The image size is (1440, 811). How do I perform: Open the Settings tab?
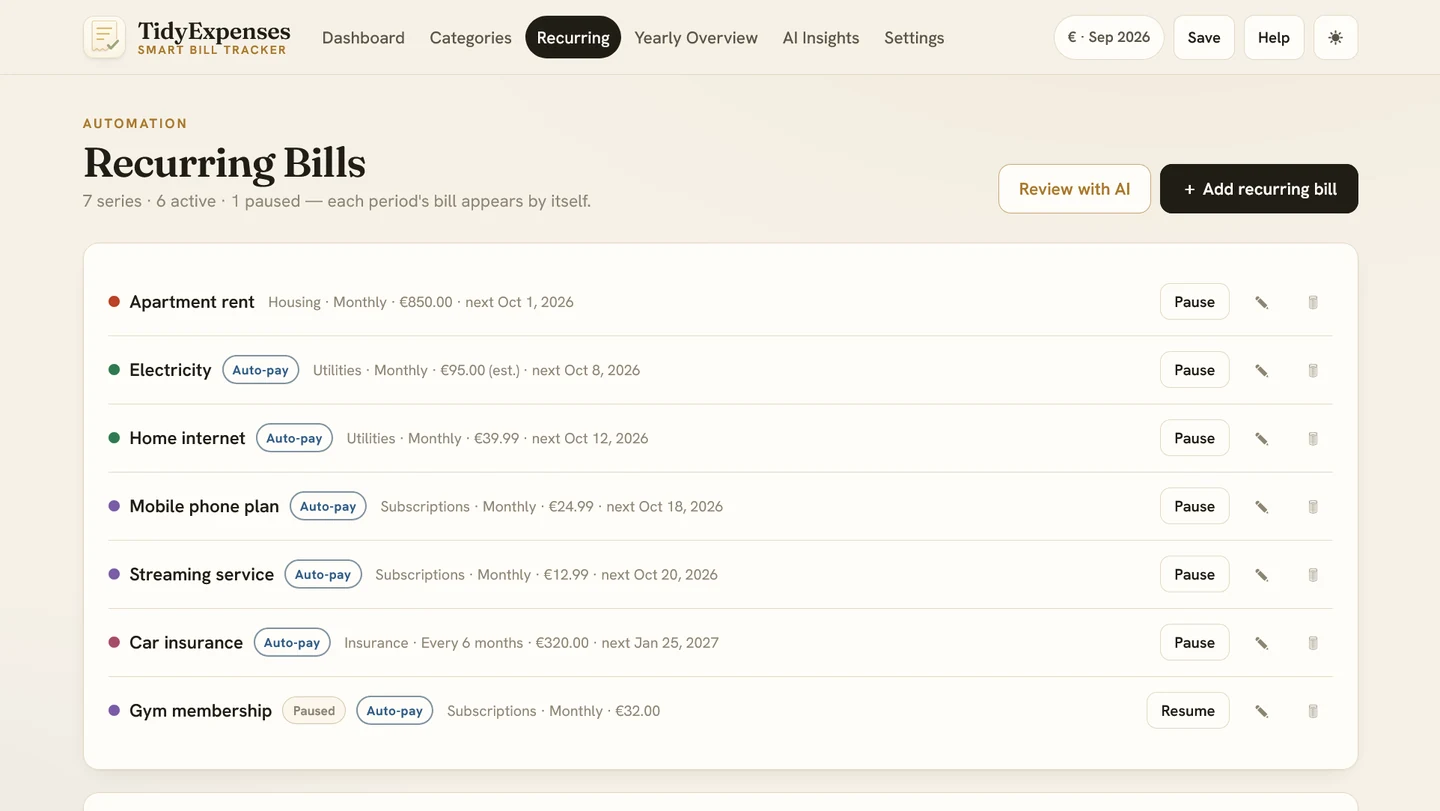[x=914, y=38]
